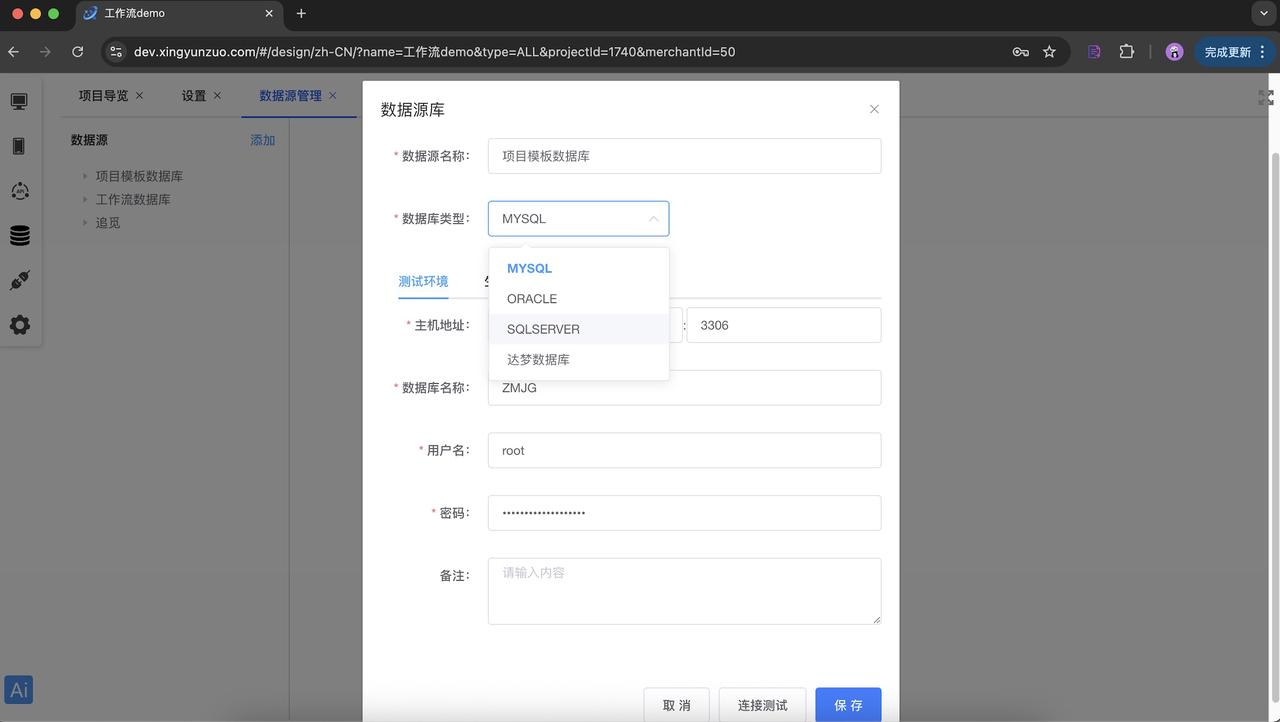1280x722 pixels.
Task: Switch to the 项目导览 tab
Action: click(103, 96)
